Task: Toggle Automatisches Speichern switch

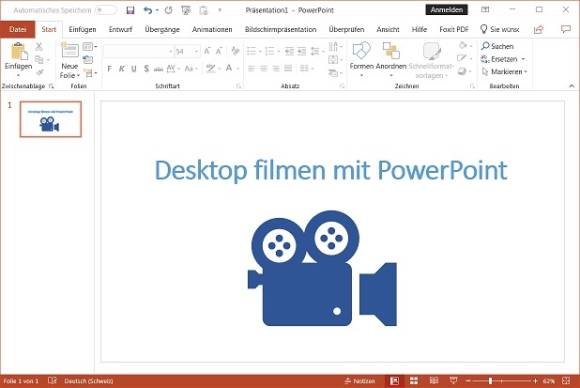Action: tap(105, 10)
